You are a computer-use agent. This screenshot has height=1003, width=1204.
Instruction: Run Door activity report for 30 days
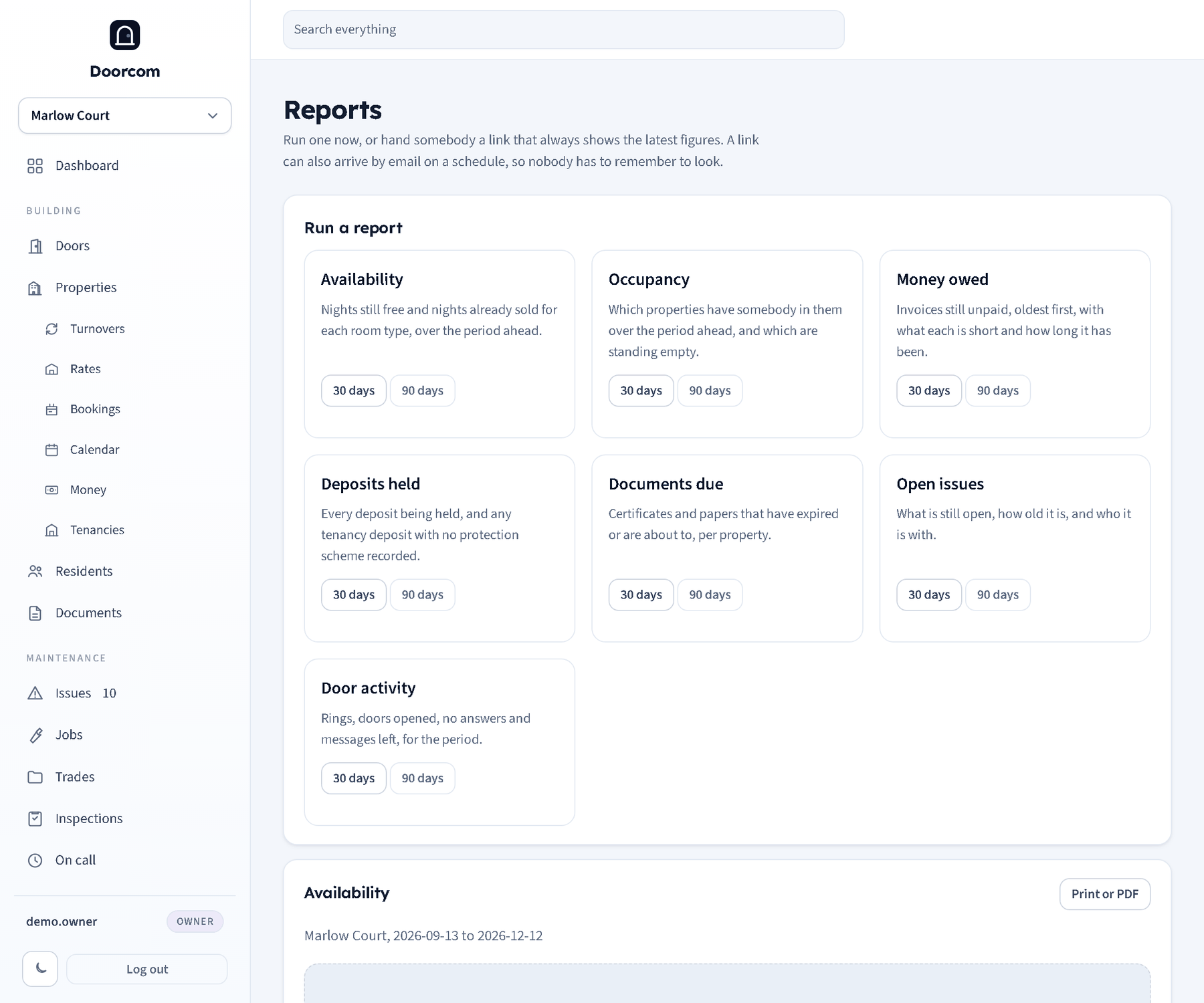click(x=354, y=778)
